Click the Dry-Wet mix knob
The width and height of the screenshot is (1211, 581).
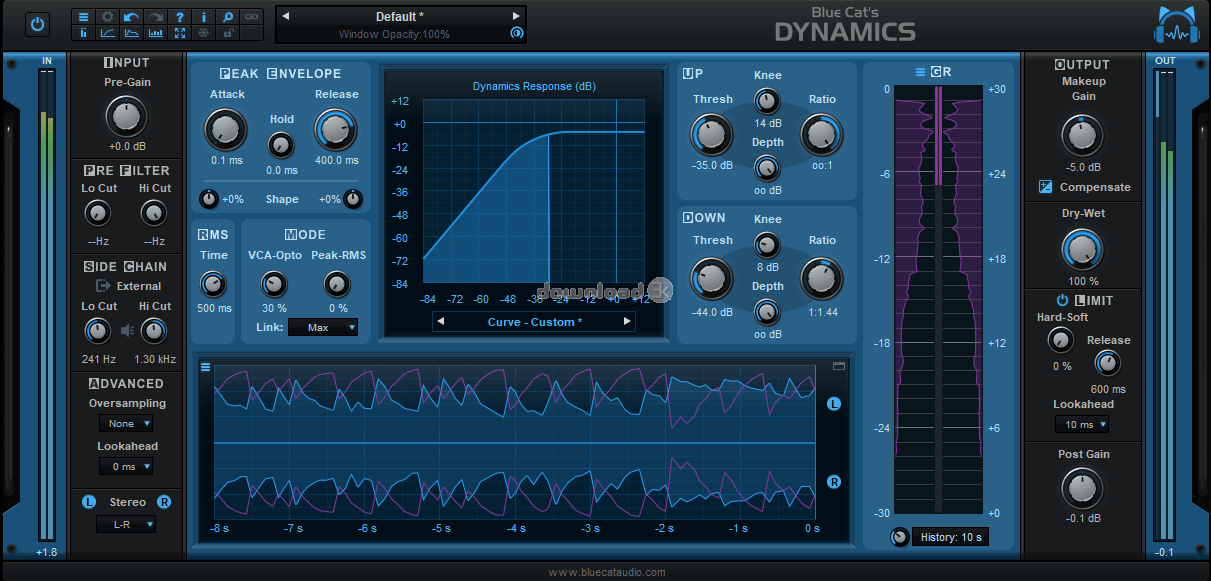[1081, 249]
